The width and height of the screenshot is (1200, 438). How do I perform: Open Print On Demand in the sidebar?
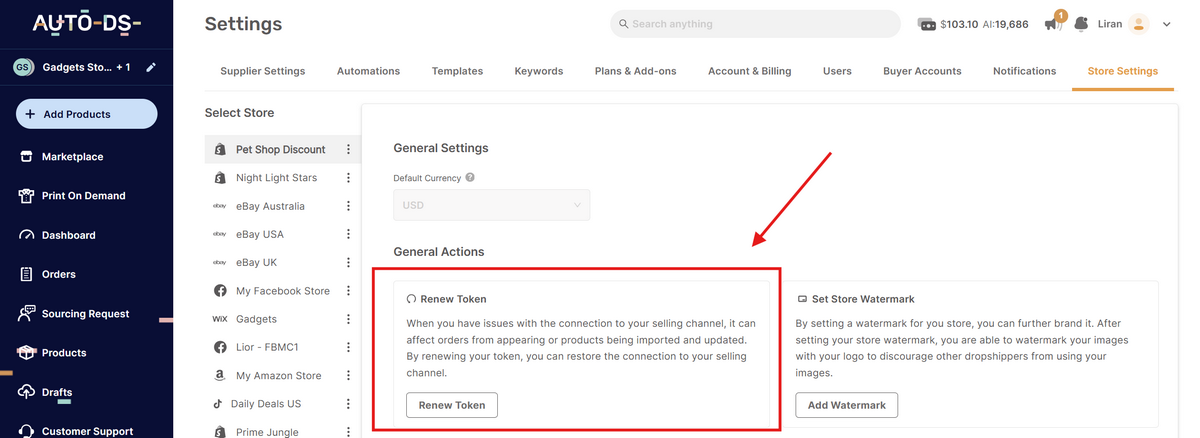pyautogui.click(x=83, y=196)
